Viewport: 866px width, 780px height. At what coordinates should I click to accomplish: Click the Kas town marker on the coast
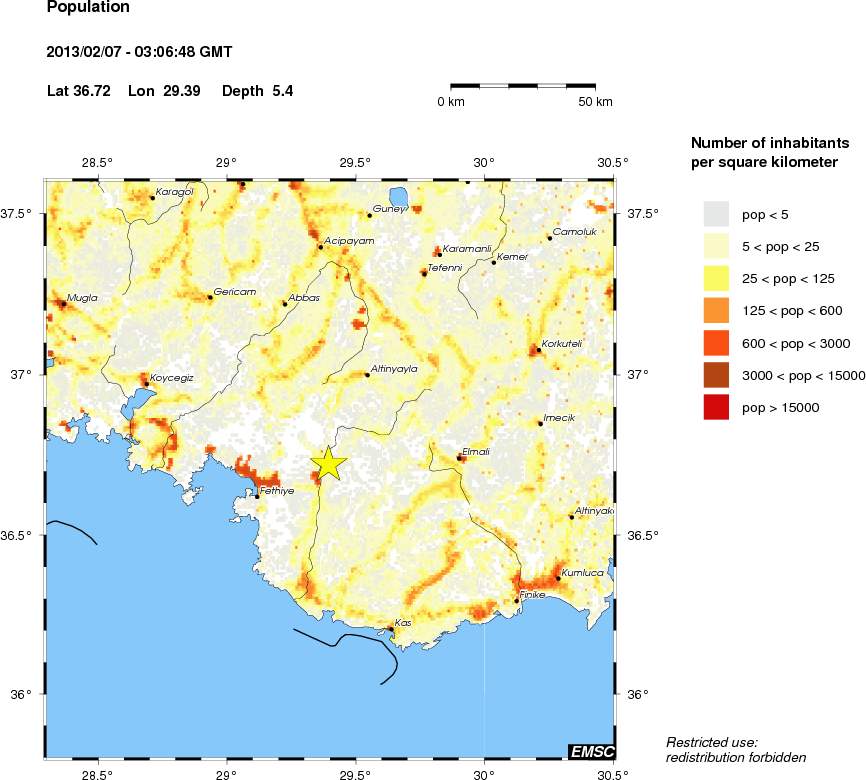tap(390, 629)
